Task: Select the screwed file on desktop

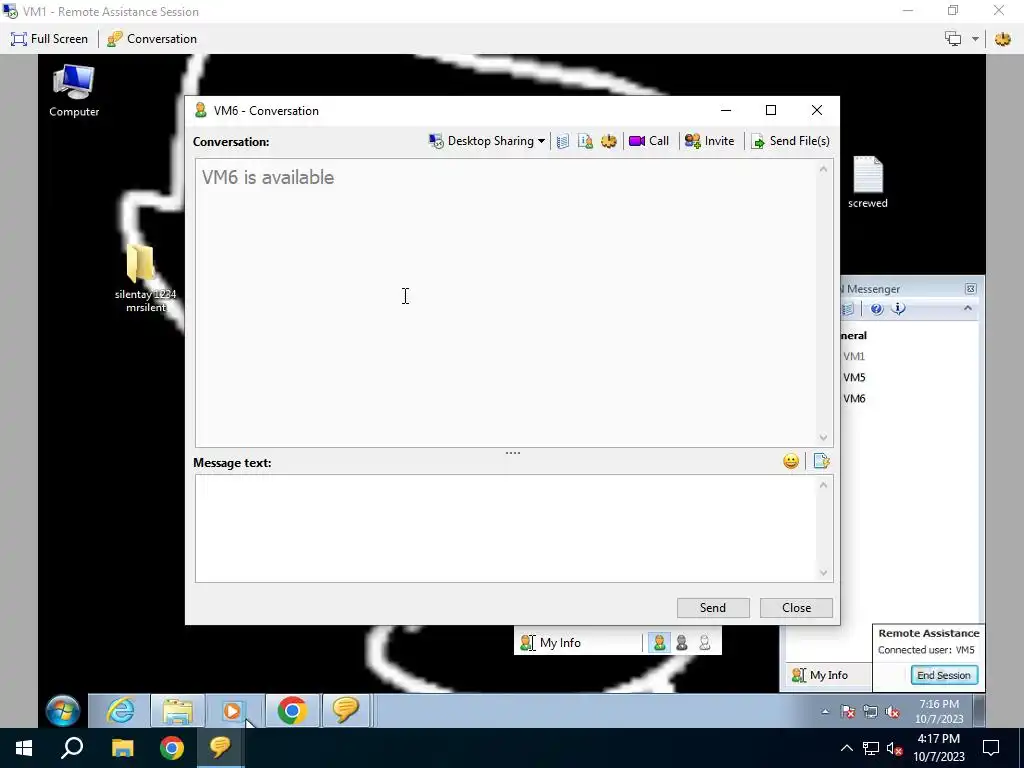Action: click(x=868, y=182)
